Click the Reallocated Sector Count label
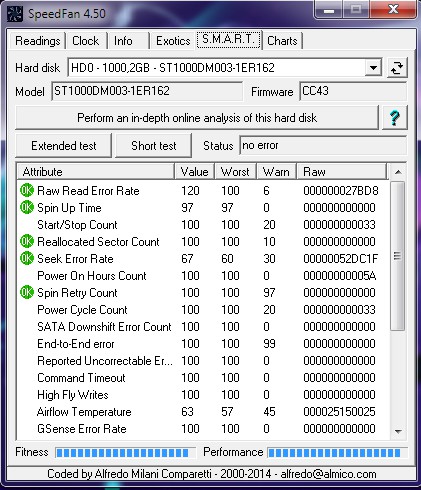The image size is (421, 490). (98, 242)
